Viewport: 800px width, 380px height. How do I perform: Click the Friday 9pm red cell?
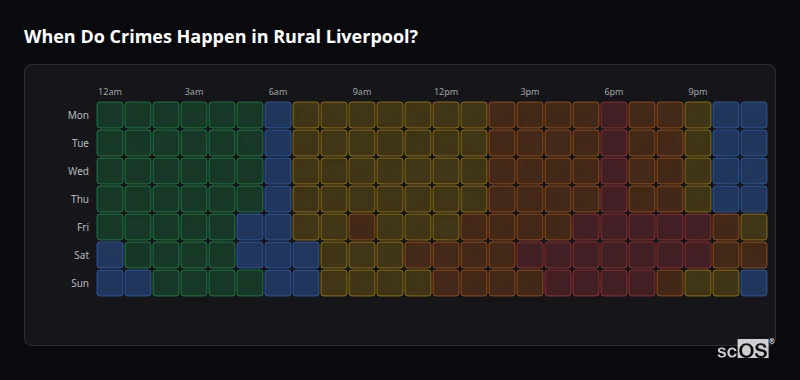tap(698, 227)
